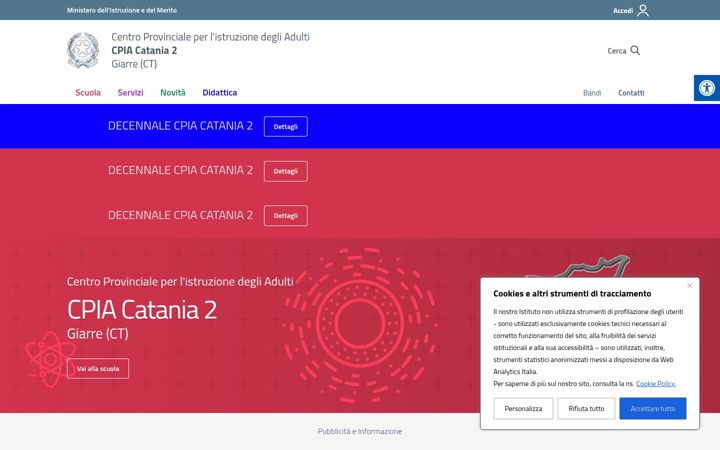This screenshot has width=720, height=450.
Task: Click Personalizza cookie button
Action: point(523,408)
